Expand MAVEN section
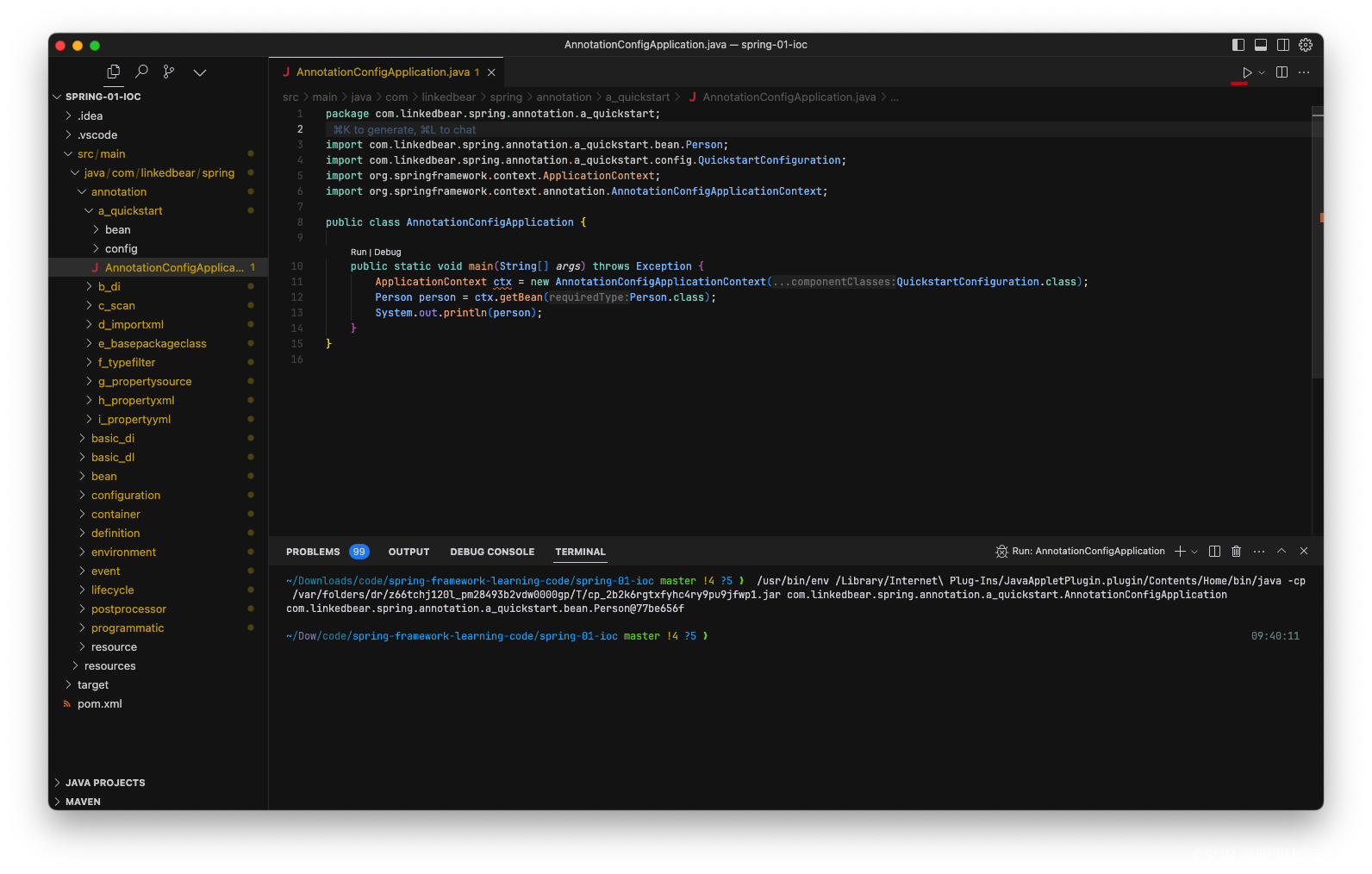The width and height of the screenshot is (1372, 874). click(x=158, y=802)
